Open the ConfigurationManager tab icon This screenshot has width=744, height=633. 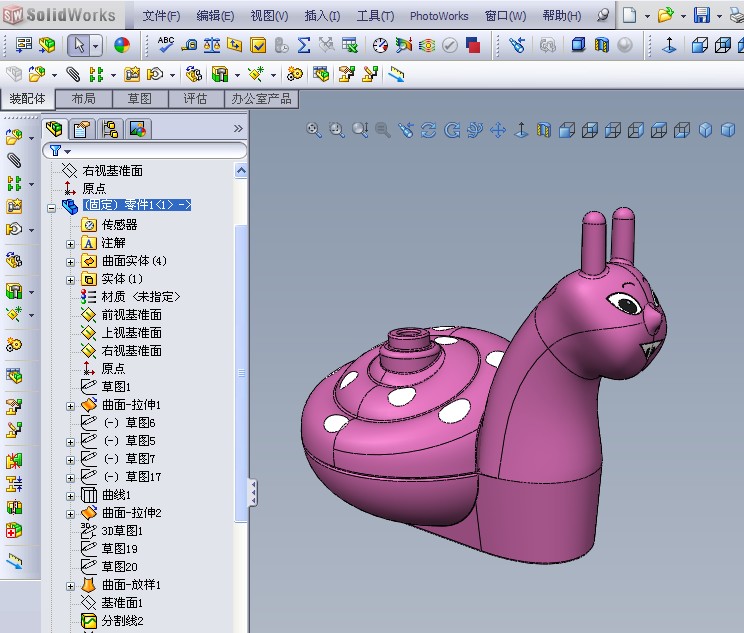click(110, 129)
